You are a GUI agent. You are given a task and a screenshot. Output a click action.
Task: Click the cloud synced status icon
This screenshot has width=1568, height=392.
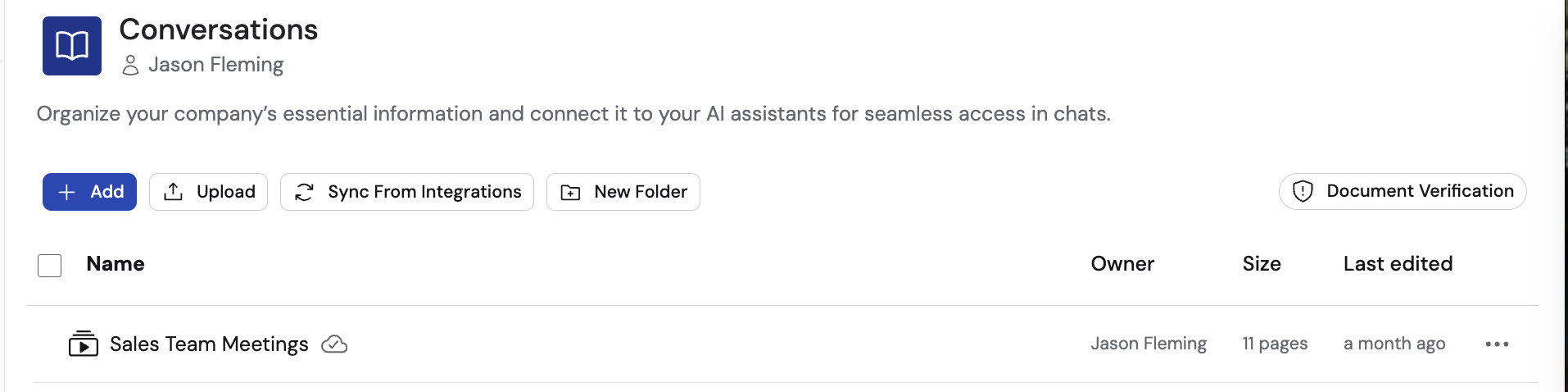334,344
